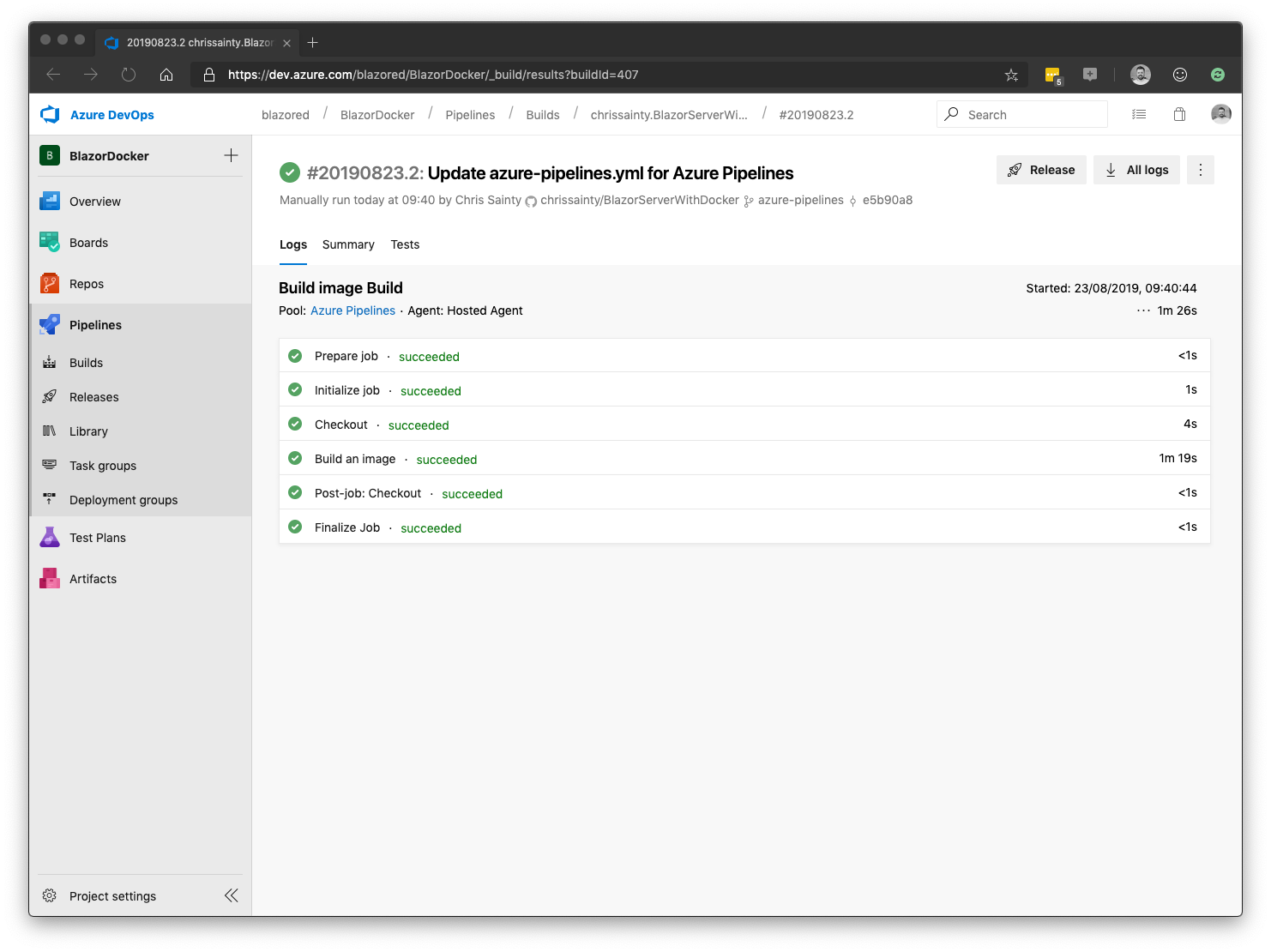Open the Prepare job log row
Screen dimensions: 1271x952
744,355
